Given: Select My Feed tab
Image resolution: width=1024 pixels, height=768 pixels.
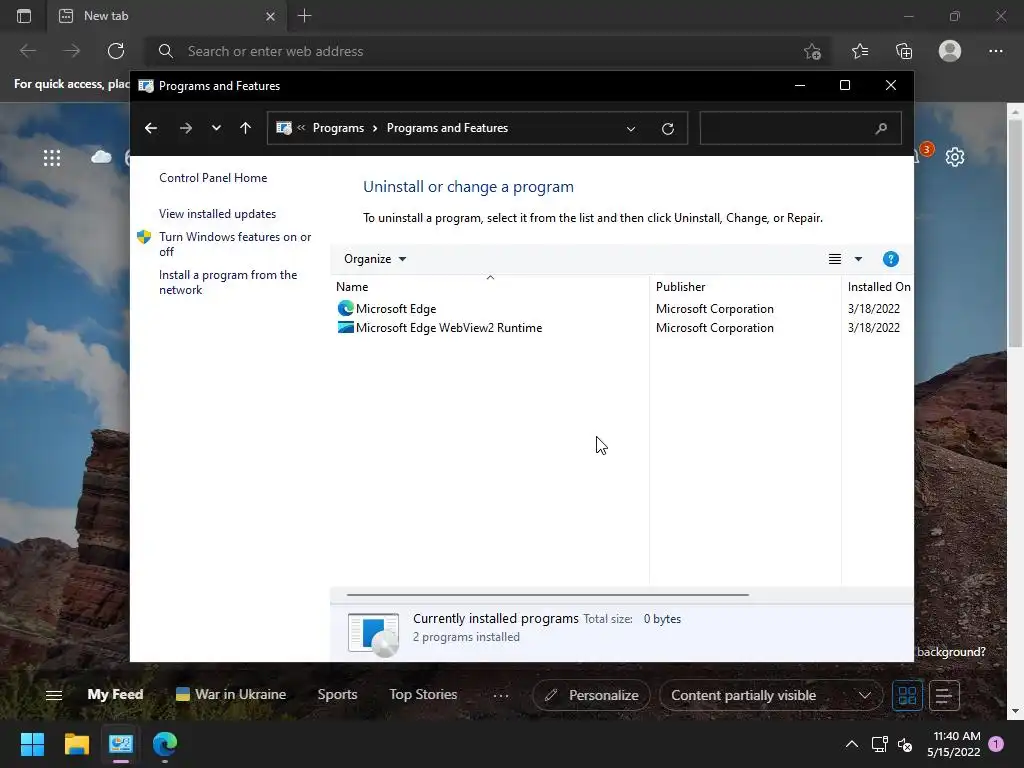Looking at the screenshot, I should (115, 694).
